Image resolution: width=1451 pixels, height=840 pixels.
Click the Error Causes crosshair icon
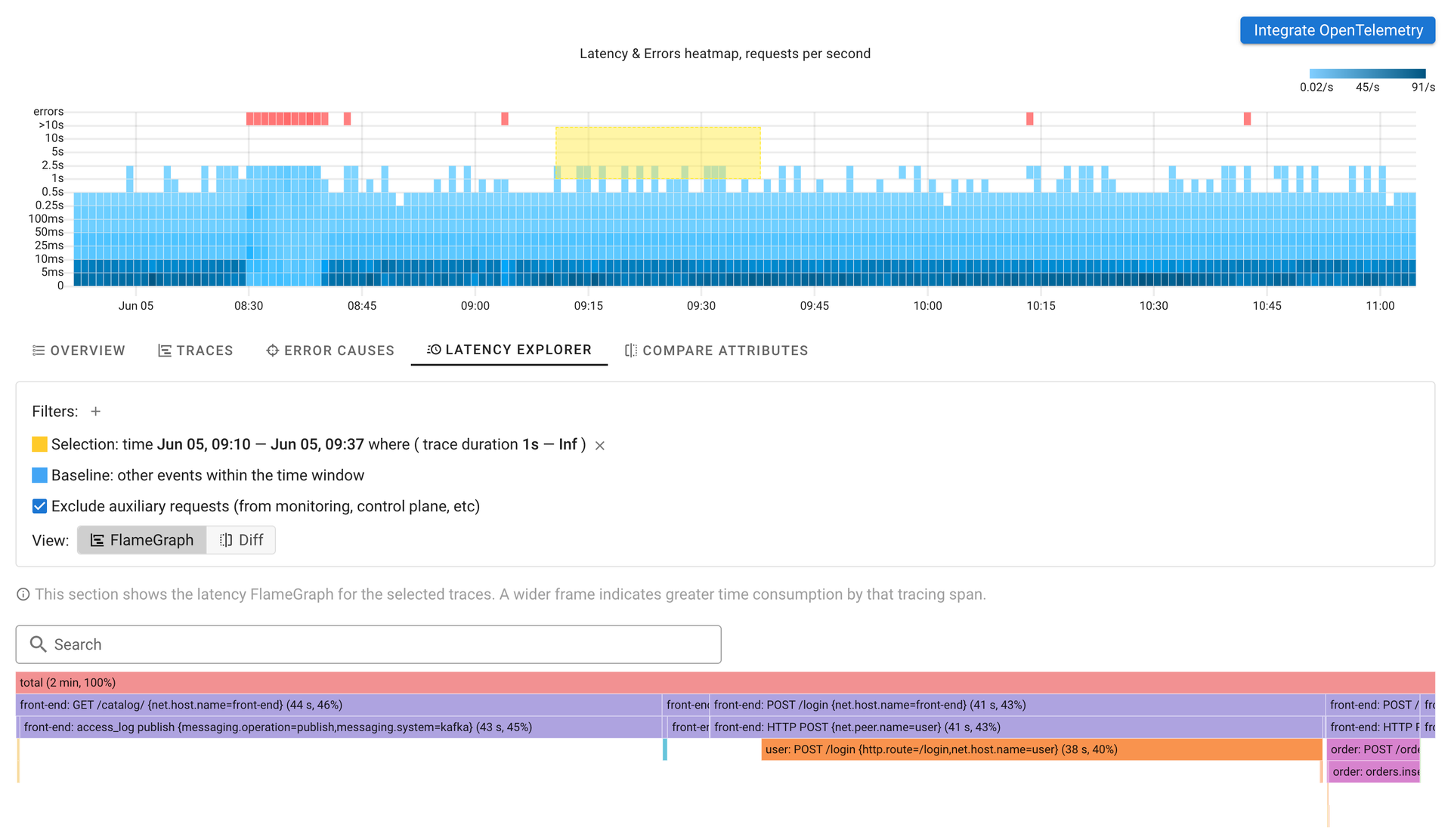coord(273,351)
